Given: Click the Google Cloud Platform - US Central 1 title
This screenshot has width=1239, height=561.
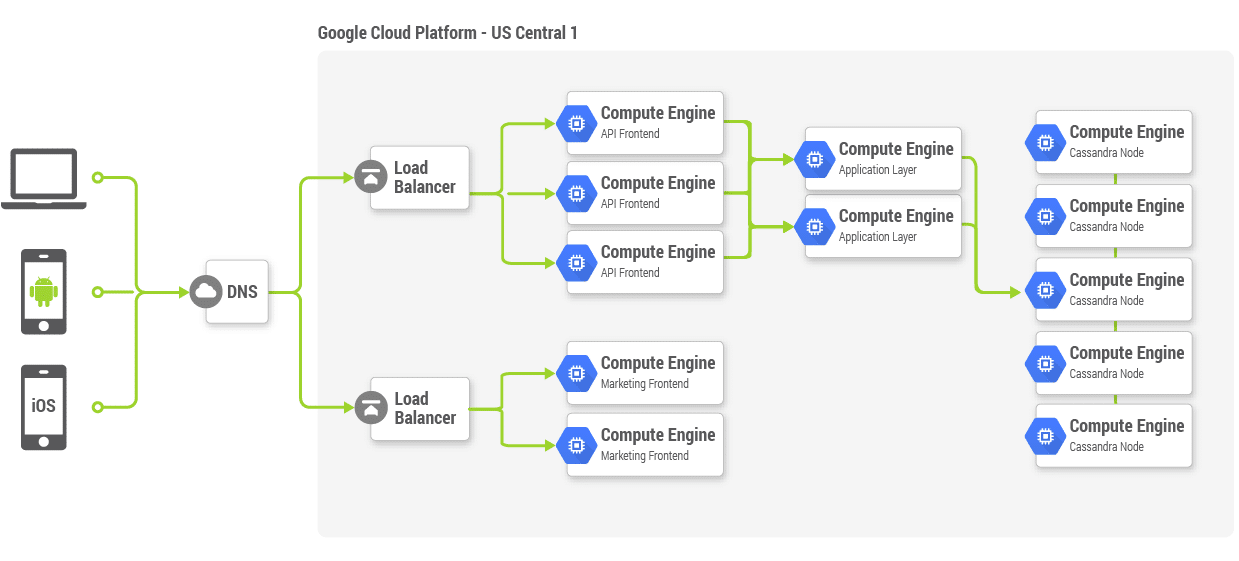Looking at the screenshot, I should (447, 33).
